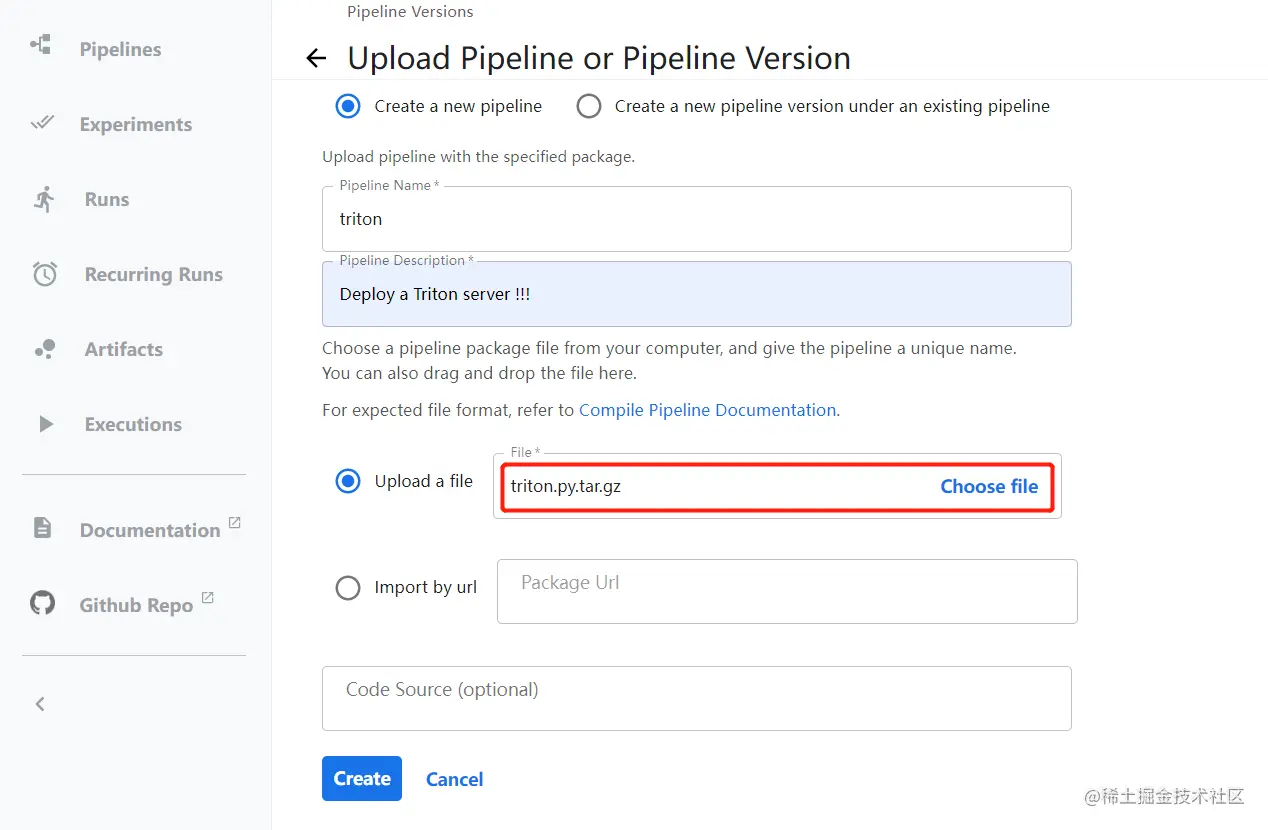This screenshot has height=830, width=1268.
Task: Click the Executions play icon
Action: [45, 424]
